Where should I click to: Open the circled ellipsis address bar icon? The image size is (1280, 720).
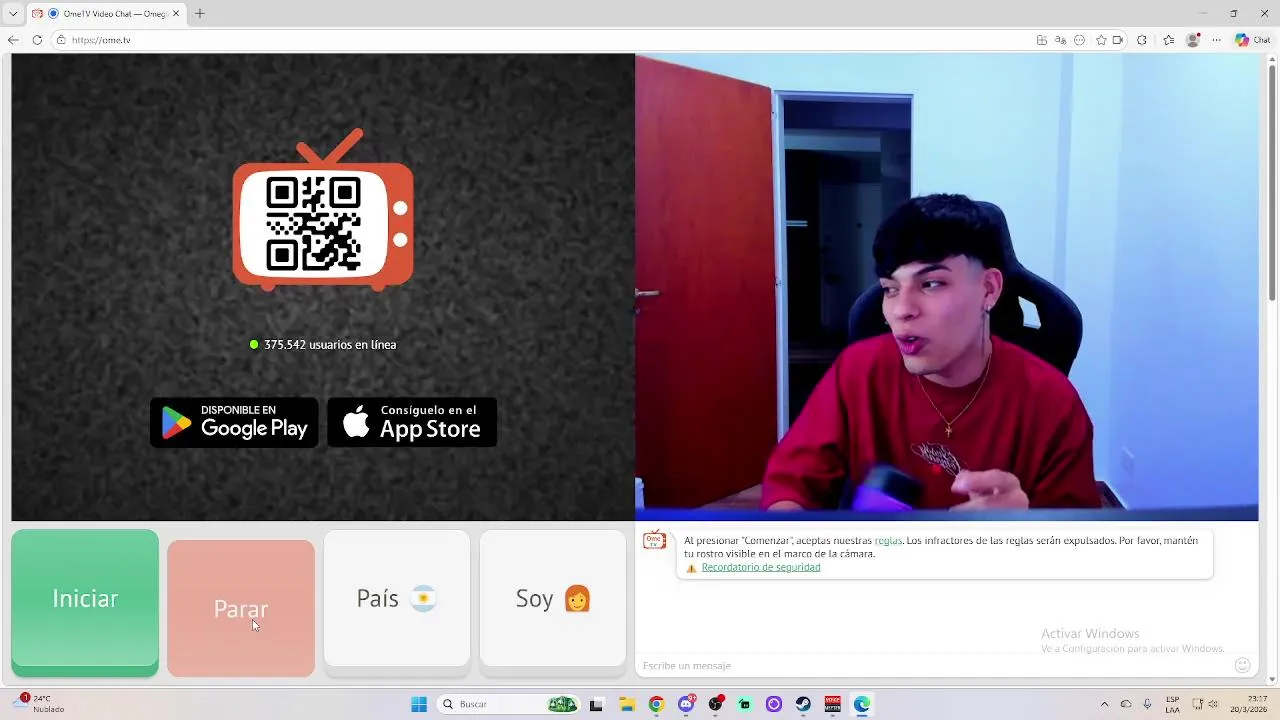tap(1080, 40)
